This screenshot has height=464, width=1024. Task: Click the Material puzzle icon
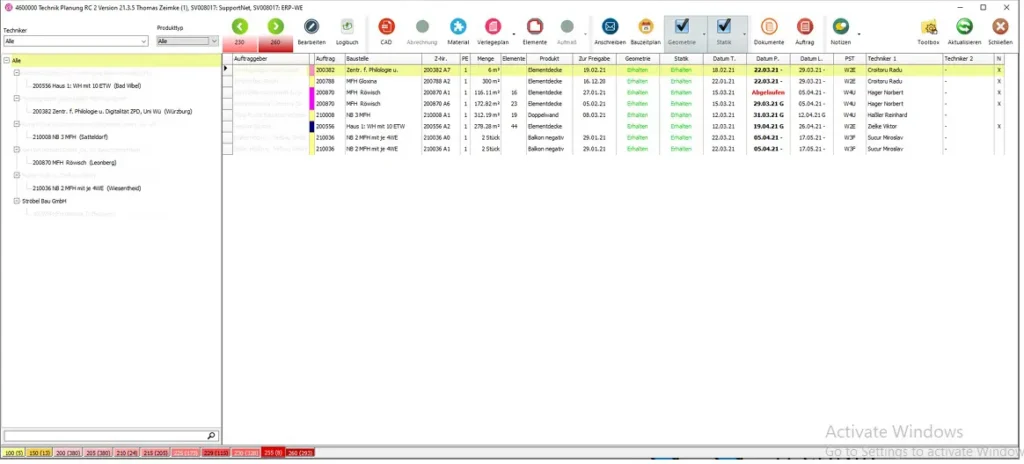tap(458, 27)
